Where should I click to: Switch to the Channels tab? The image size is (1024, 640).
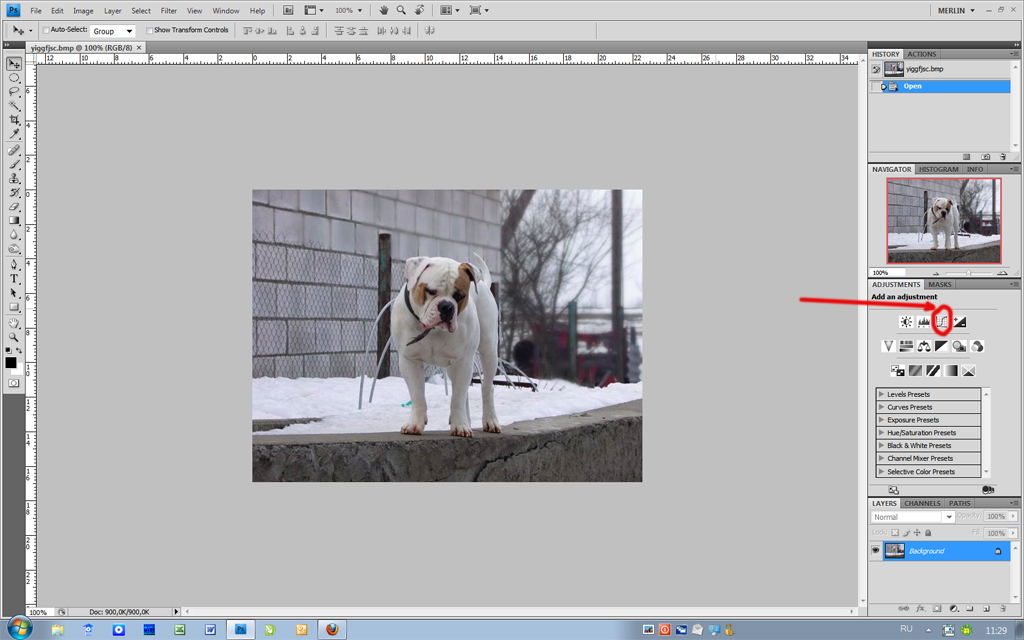pyautogui.click(x=922, y=503)
